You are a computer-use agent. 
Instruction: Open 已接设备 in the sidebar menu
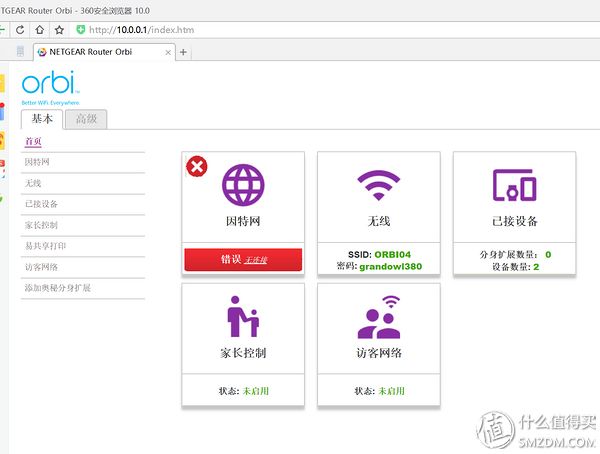(41, 204)
